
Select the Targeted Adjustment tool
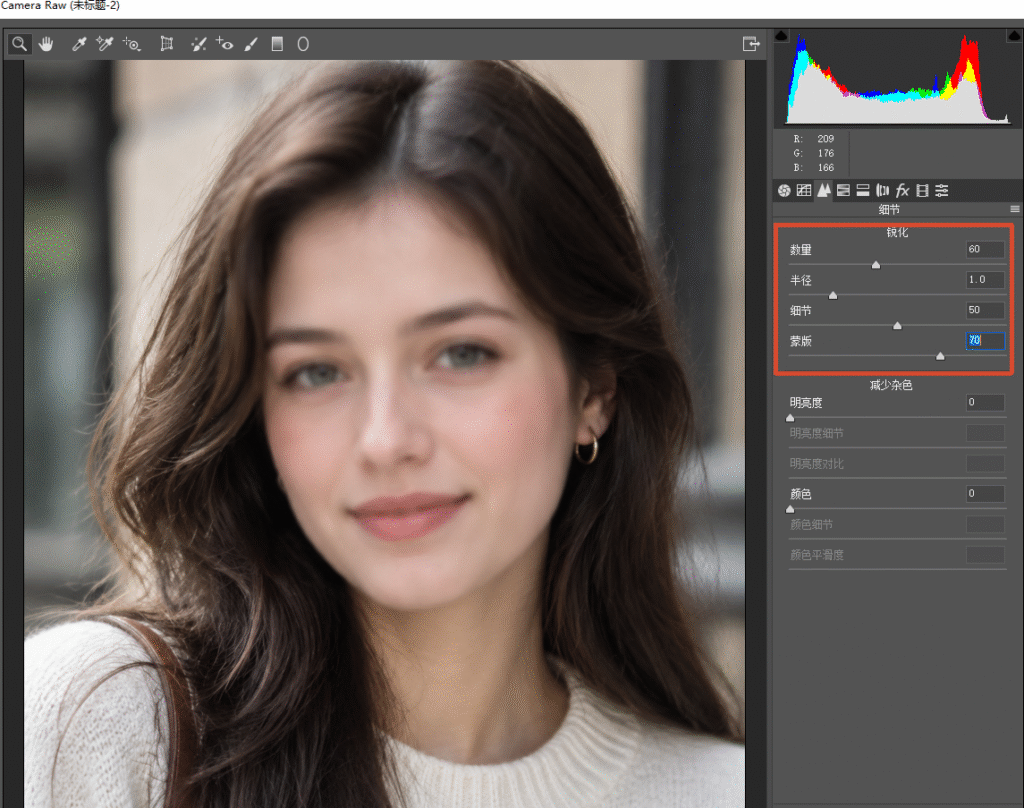(x=132, y=44)
